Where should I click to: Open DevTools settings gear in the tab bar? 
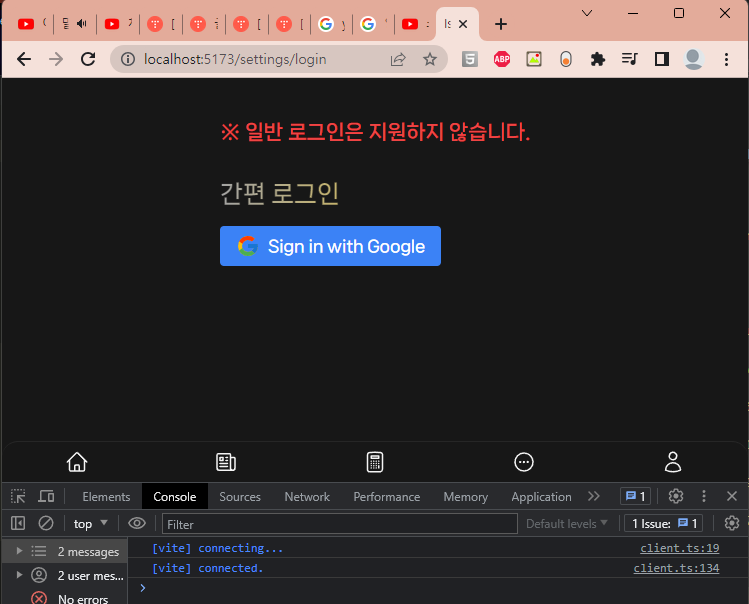(x=675, y=496)
